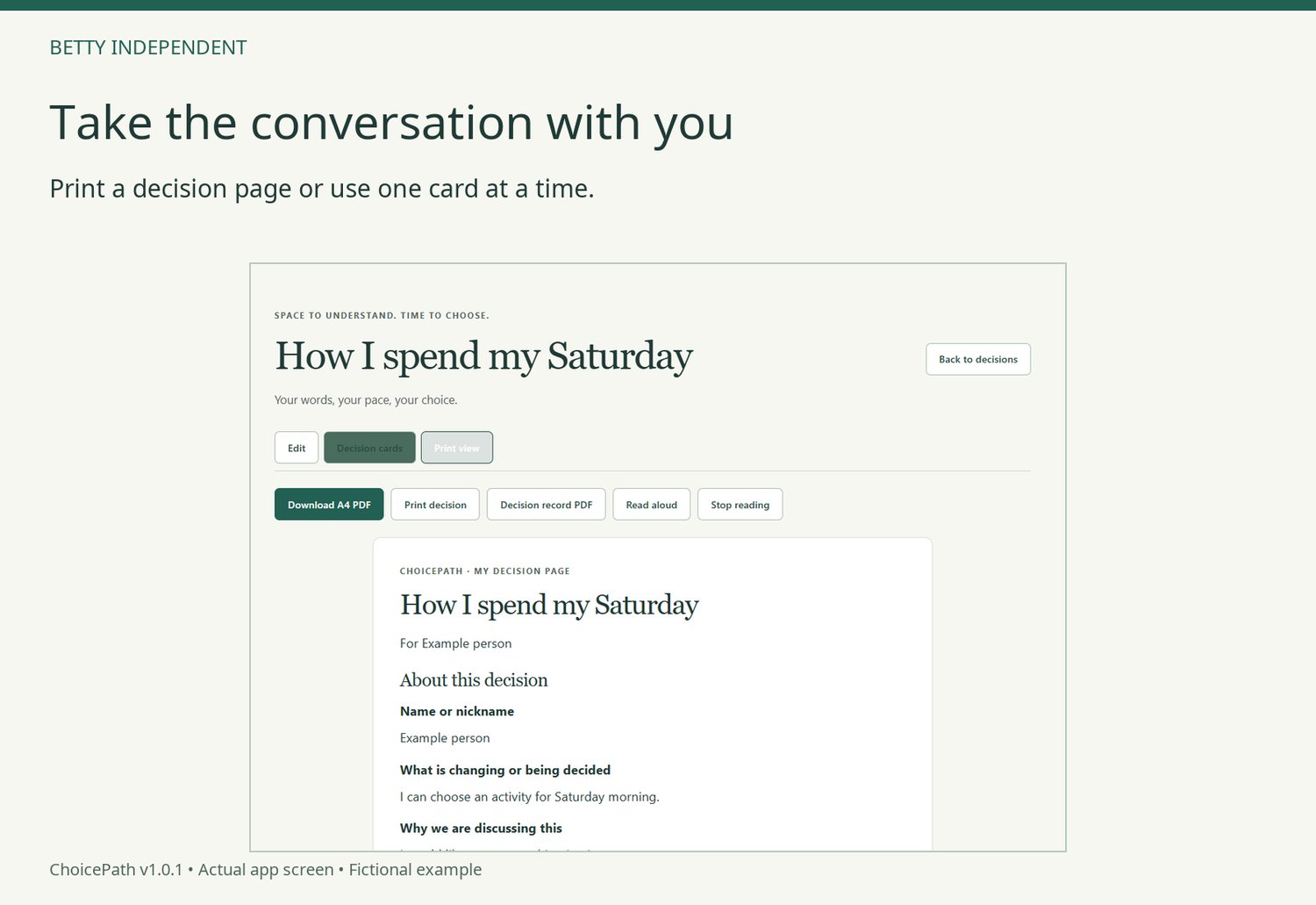The height and width of the screenshot is (905, 1316).
Task: Select the Print view tab
Action: click(x=457, y=448)
